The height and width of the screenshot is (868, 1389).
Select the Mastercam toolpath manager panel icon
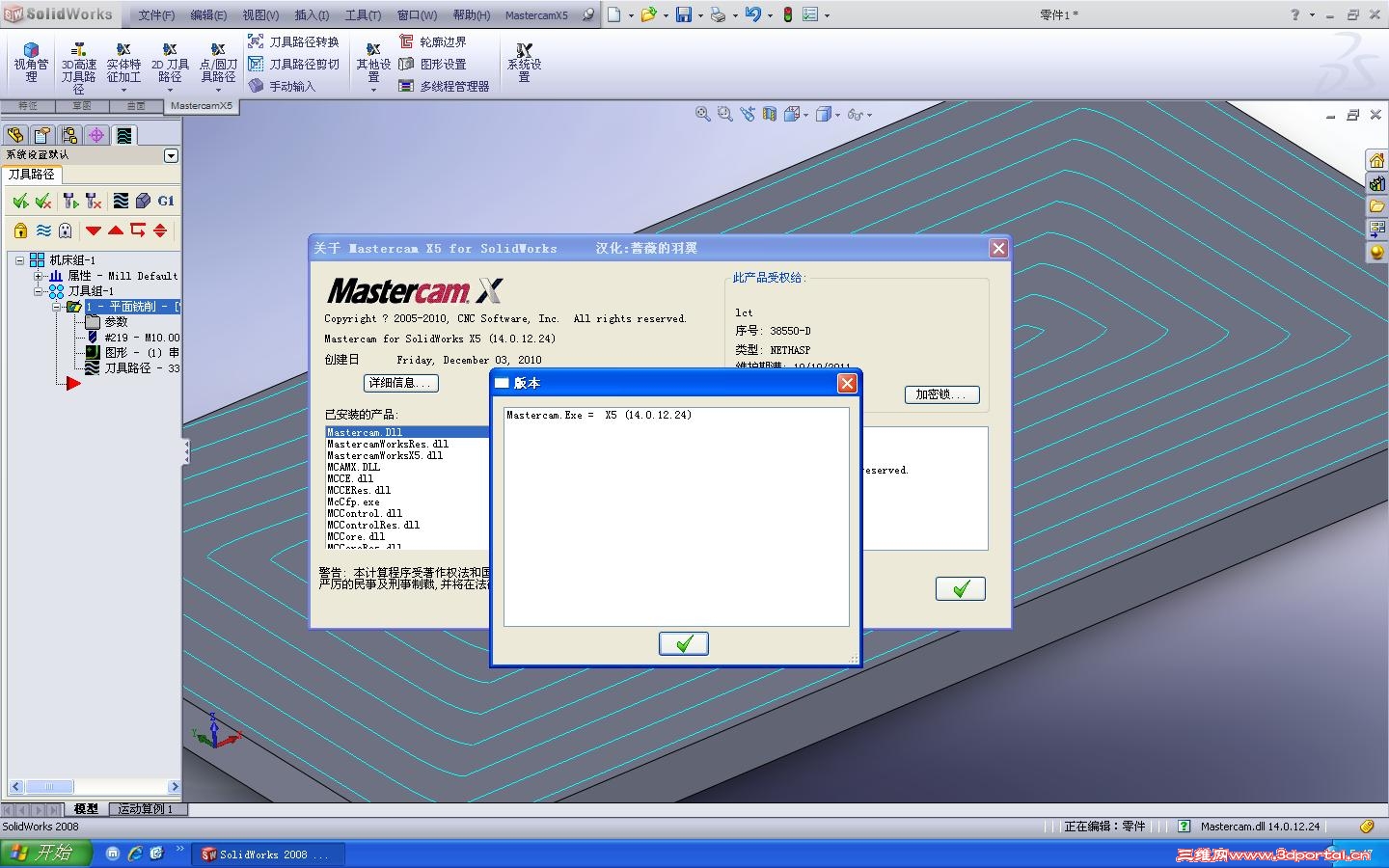pyautogui.click(x=123, y=135)
